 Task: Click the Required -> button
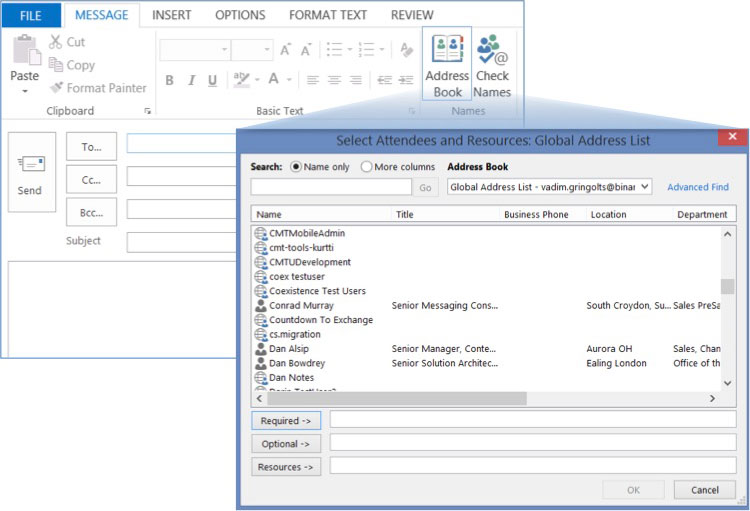[286, 421]
